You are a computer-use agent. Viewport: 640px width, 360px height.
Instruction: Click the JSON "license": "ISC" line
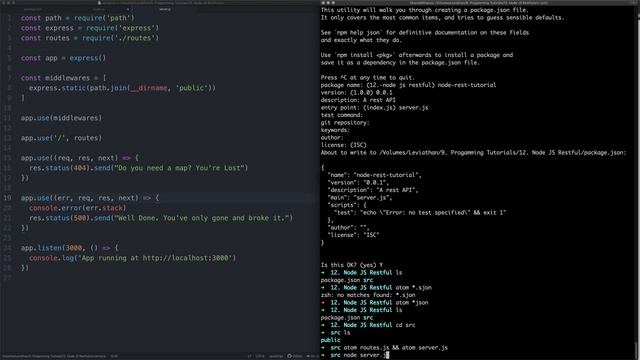coord(353,235)
